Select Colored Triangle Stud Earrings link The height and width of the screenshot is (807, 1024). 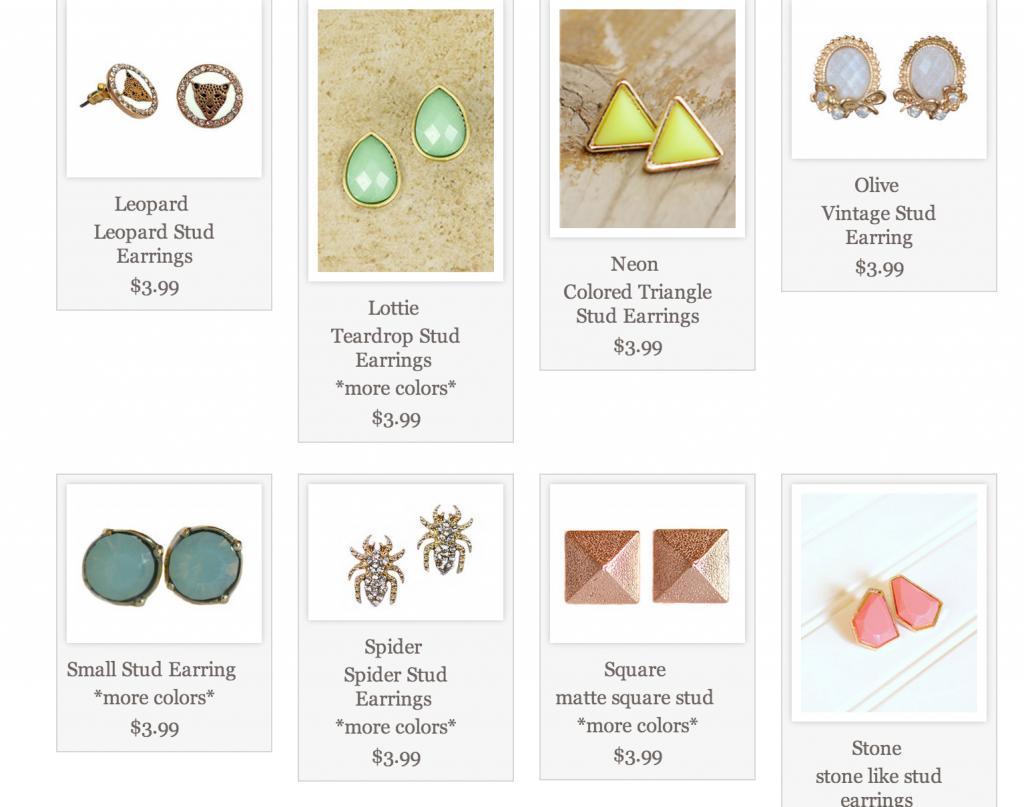click(x=637, y=304)
